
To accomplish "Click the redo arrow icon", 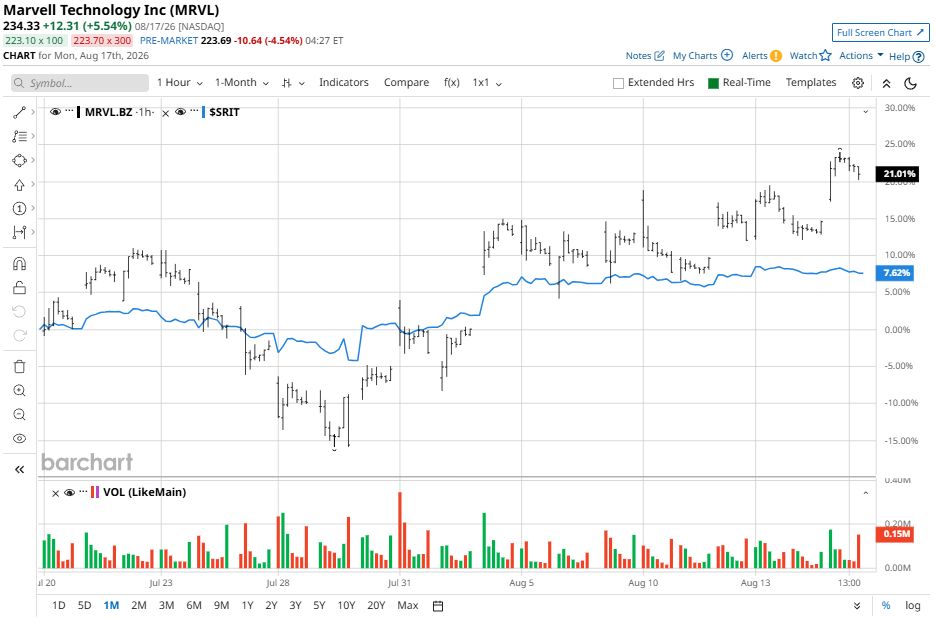I will [19, 335].
